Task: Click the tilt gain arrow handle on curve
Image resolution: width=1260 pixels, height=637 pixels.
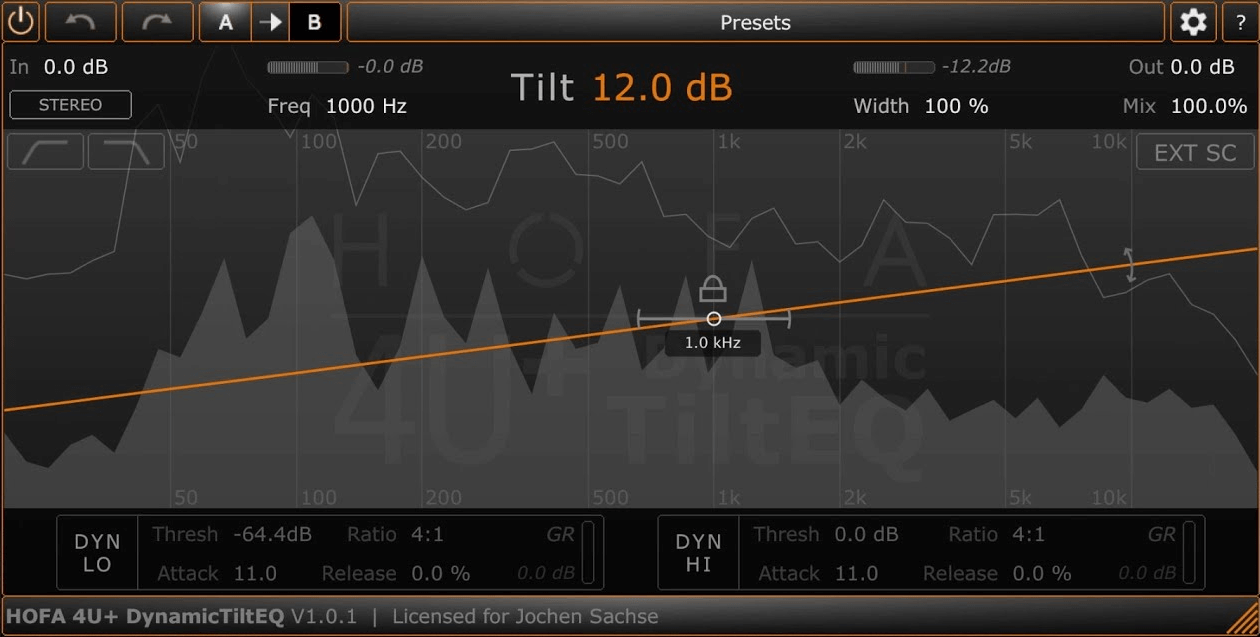Action: click(x=1130, y=265)
